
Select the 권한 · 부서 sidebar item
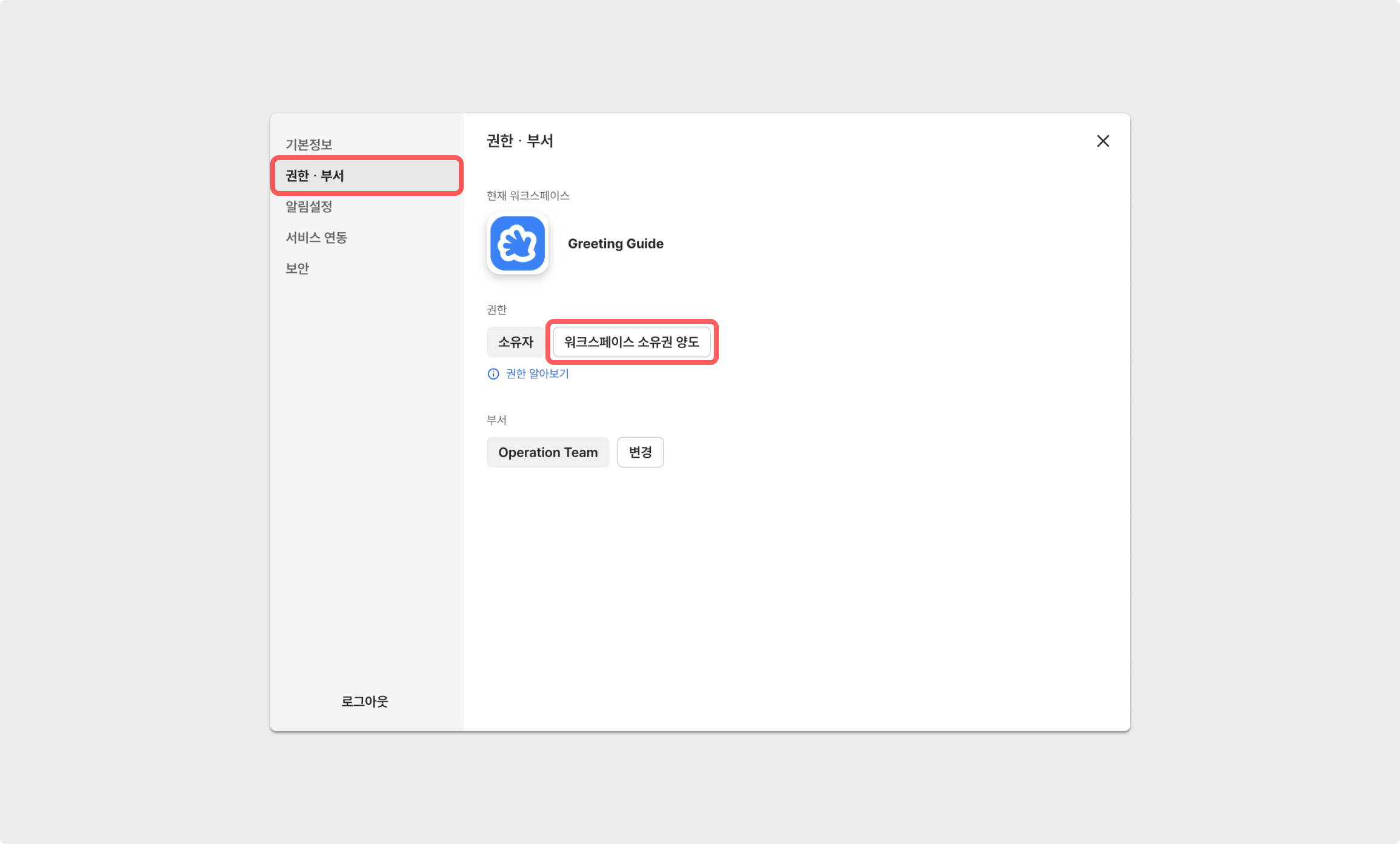(x=366, y=176)
